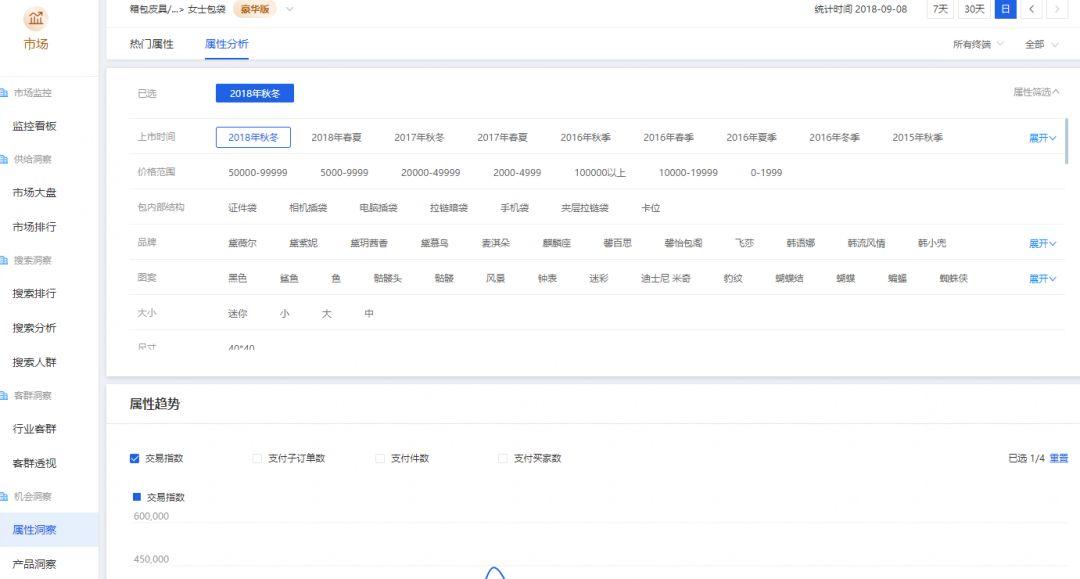Image resolution: width=1080 pixels, height=579 pixels.
Task: Open 市场大盘 in the sidebar
Action: click(34, 192)
